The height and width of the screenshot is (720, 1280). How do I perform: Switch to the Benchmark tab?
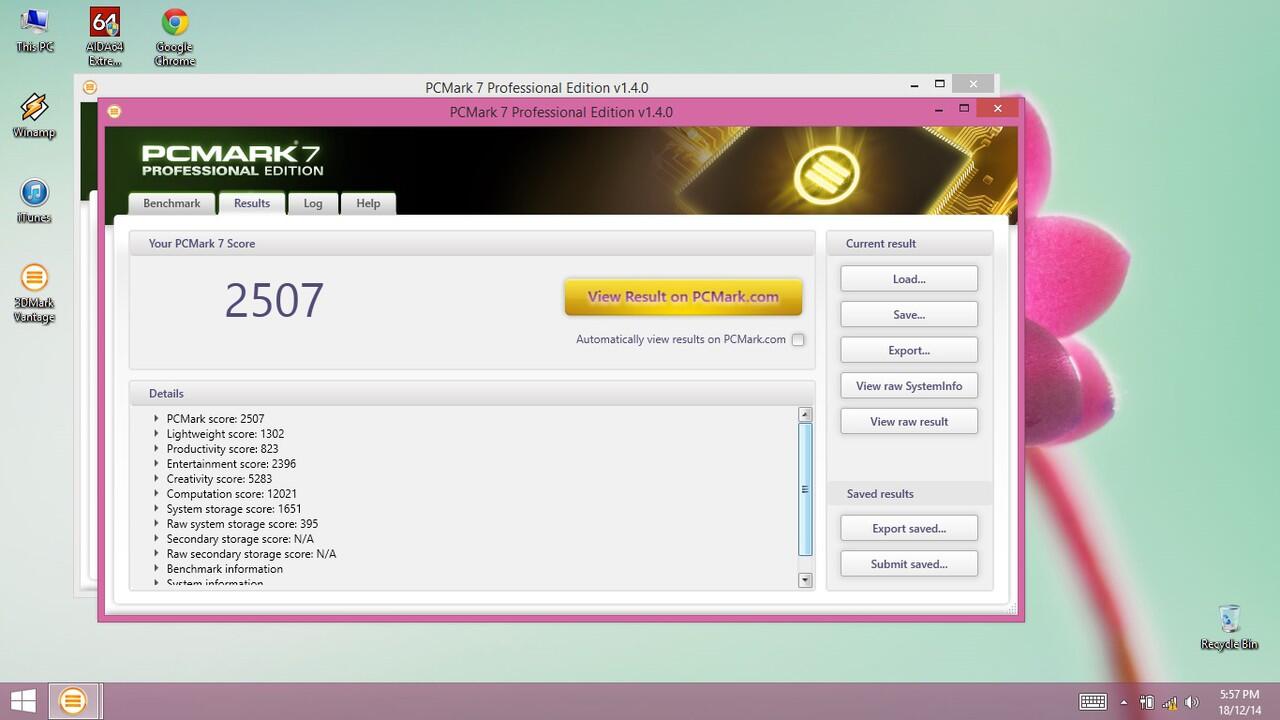[172, 203]
